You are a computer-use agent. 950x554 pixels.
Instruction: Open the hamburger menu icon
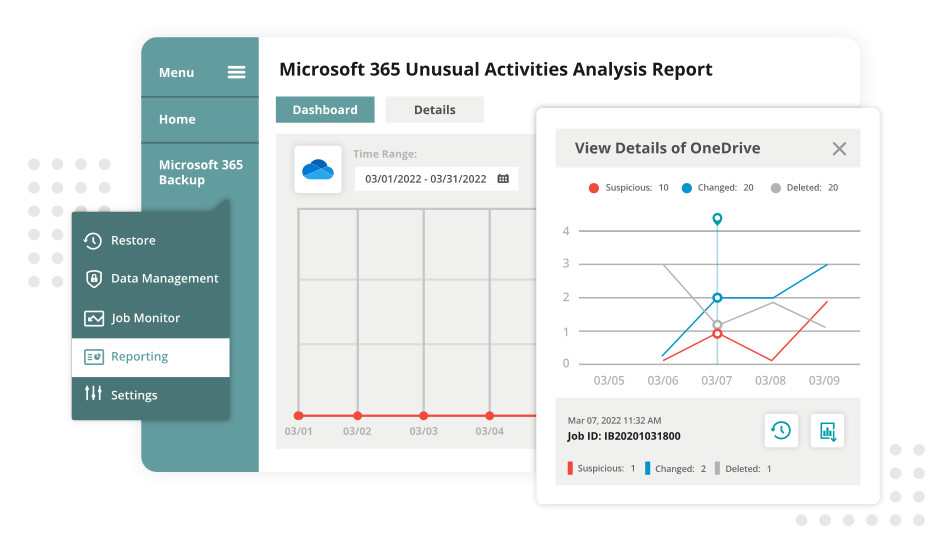(x=236, y=72)
